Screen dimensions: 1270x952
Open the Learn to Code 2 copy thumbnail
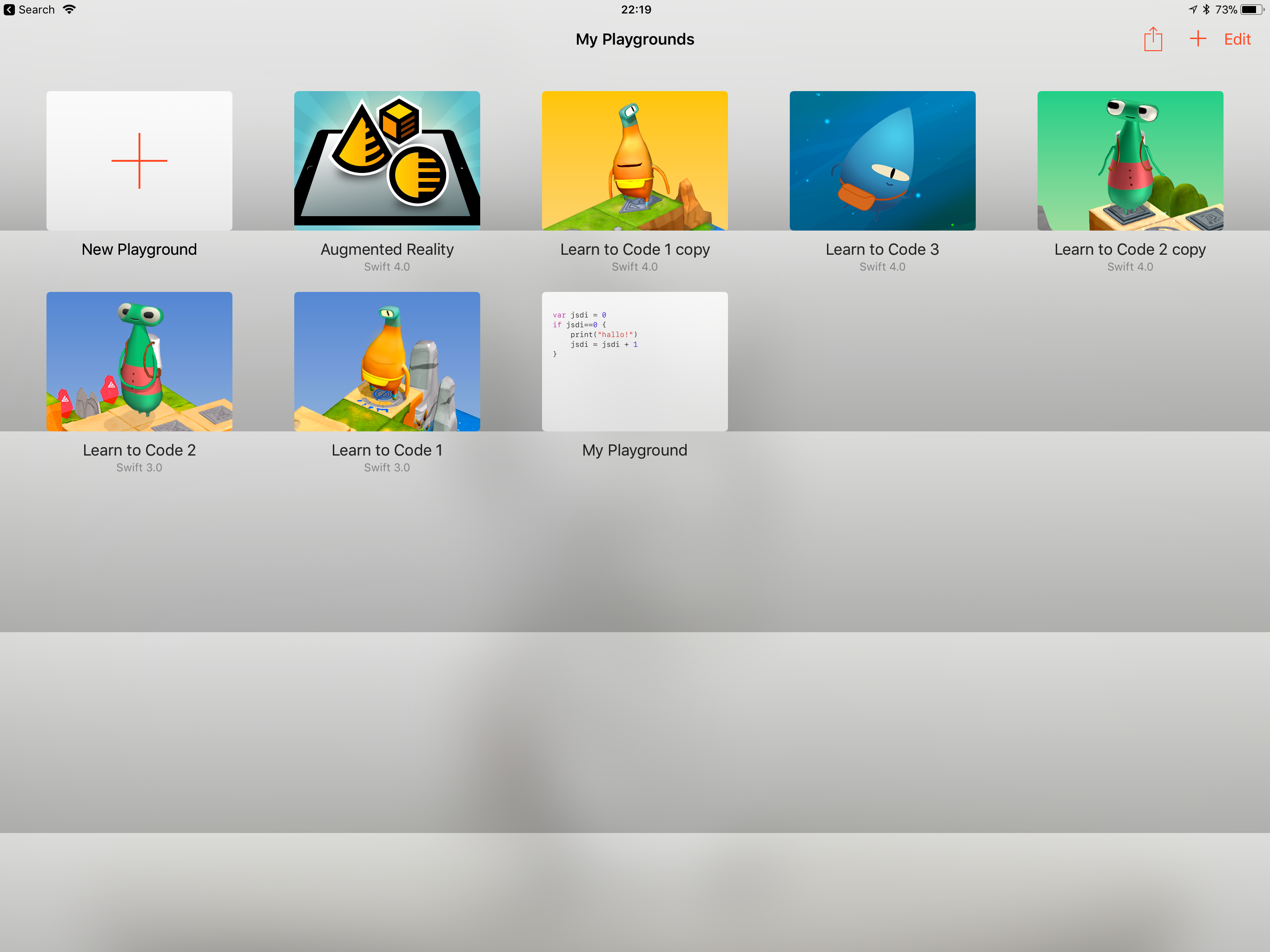[1131, 161]
